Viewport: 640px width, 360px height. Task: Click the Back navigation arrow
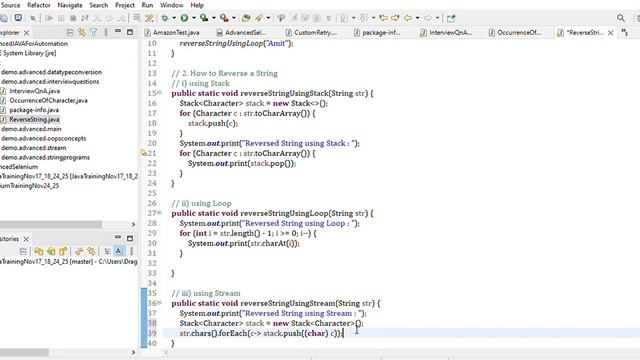point(408,18)
